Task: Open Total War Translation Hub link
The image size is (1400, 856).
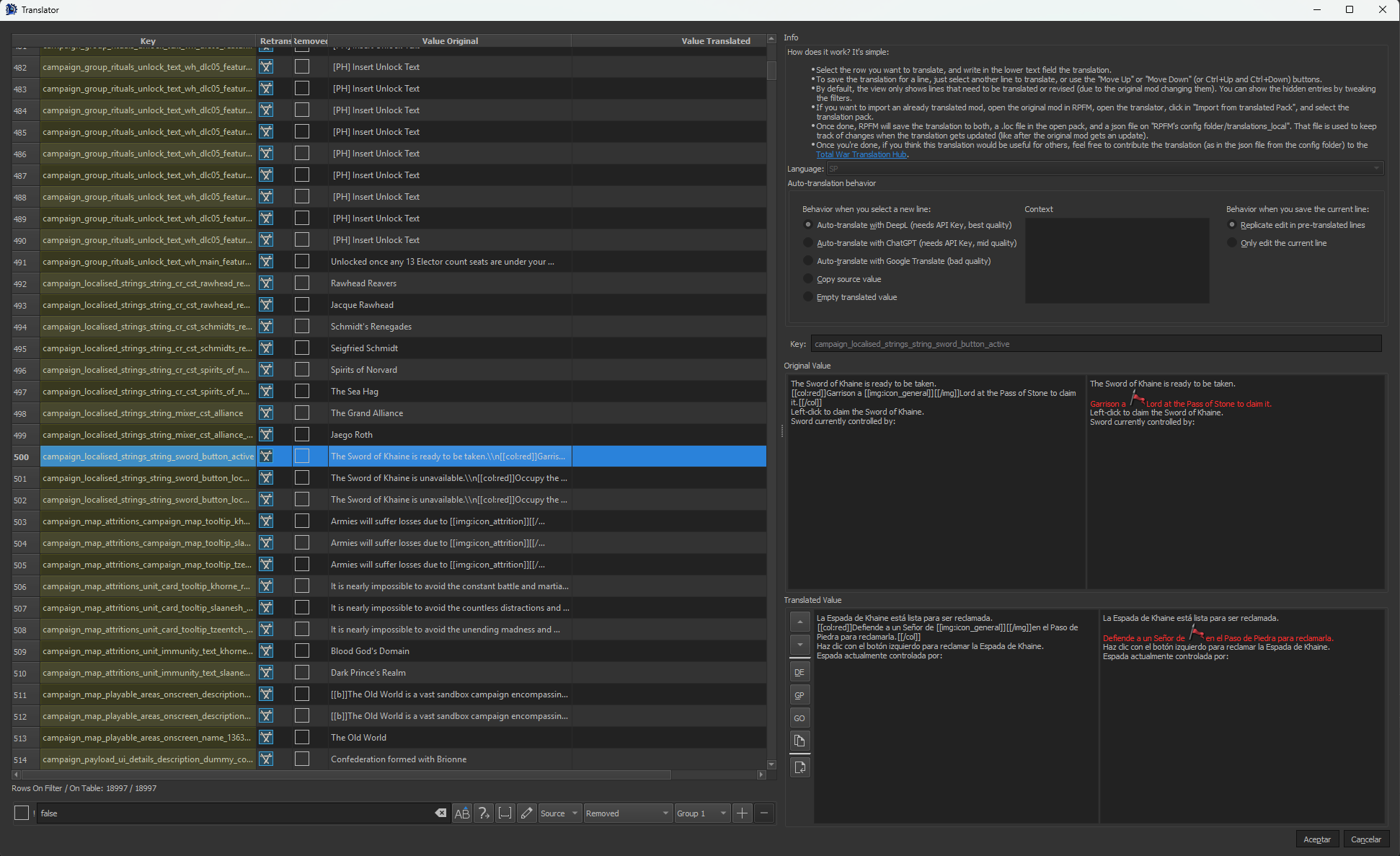Action: [x=861, y=154]
